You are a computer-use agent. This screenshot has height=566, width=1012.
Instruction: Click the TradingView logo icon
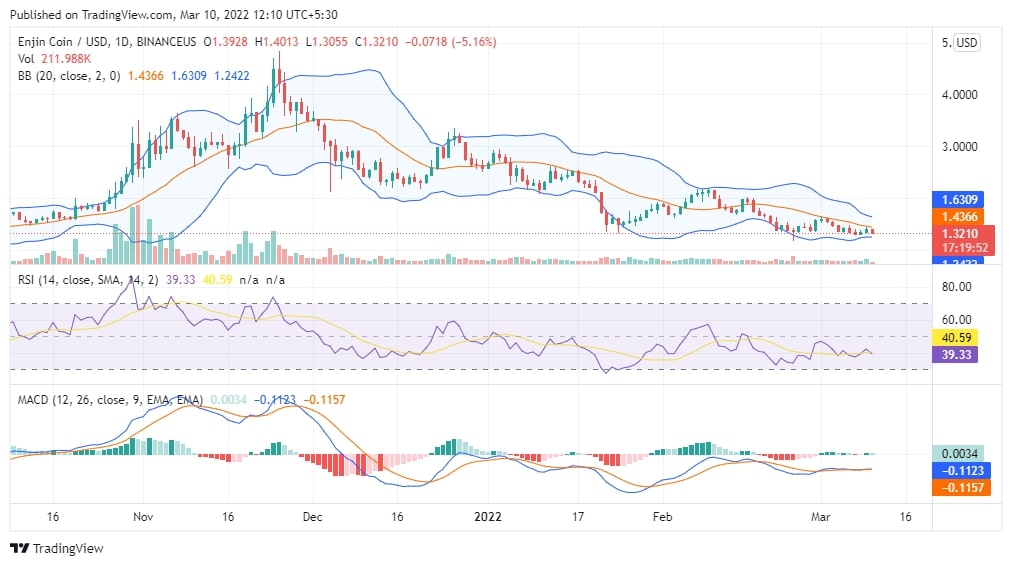pyautogui.click(x=19, y=549)
